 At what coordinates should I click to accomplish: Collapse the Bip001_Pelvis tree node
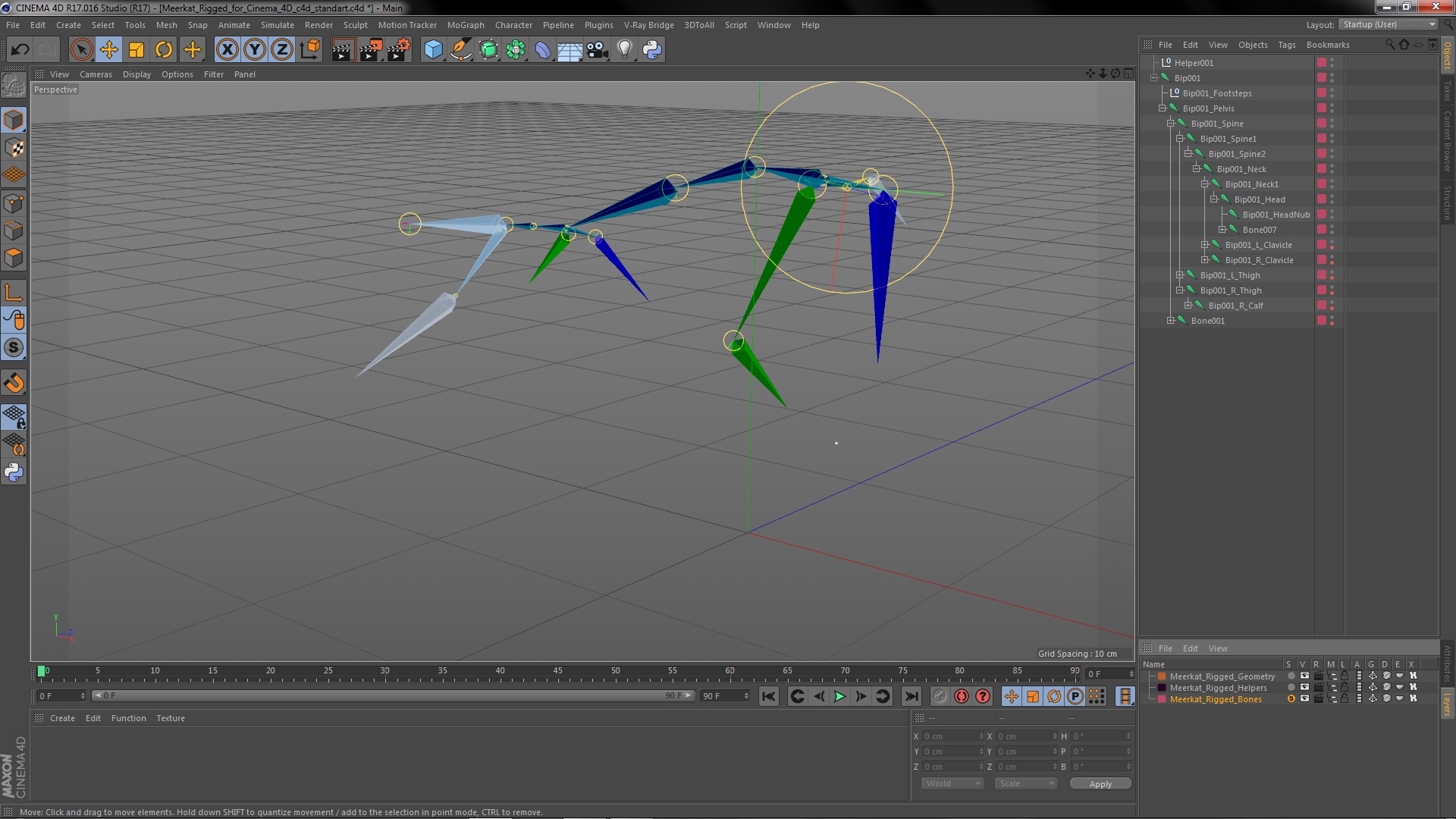[1162, 108]
